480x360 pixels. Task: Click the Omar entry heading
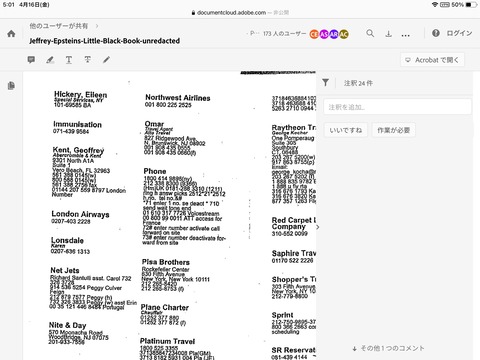click(154, 124)
